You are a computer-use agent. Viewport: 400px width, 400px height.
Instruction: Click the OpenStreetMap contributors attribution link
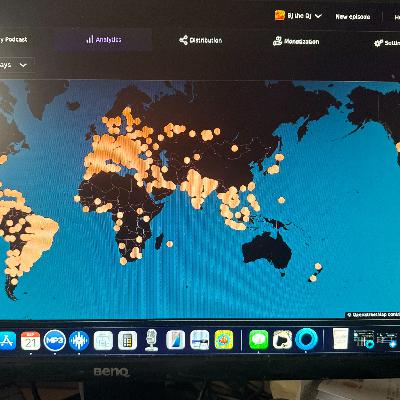pos(373,315)
